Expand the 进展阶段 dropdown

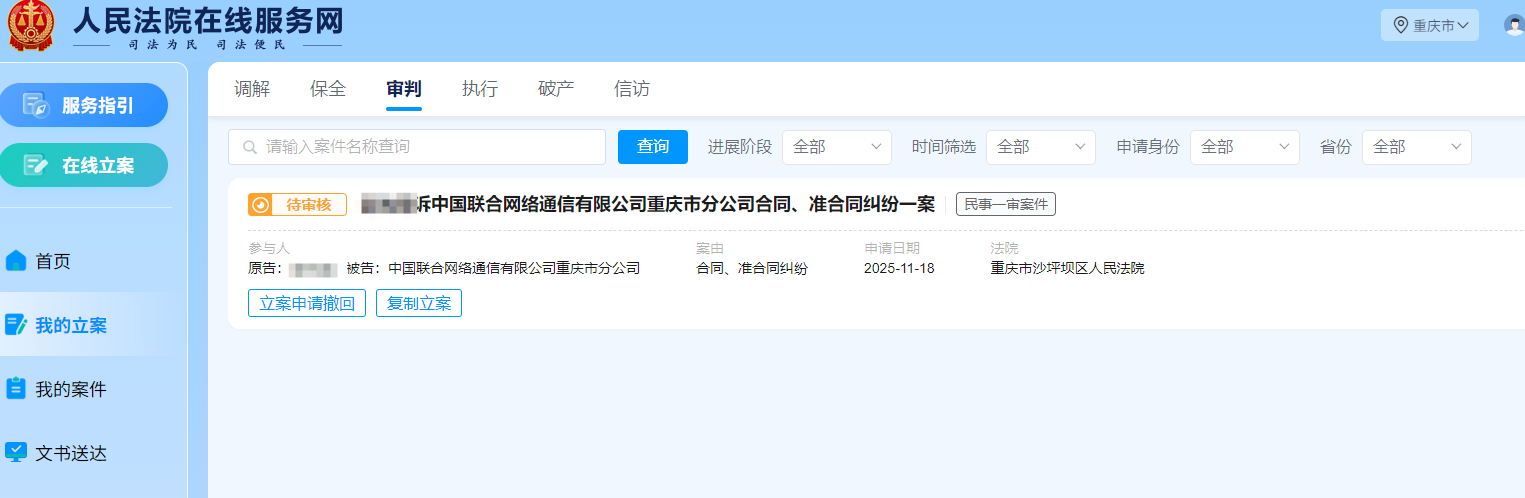pyautogui.click(x=836, y=147)
